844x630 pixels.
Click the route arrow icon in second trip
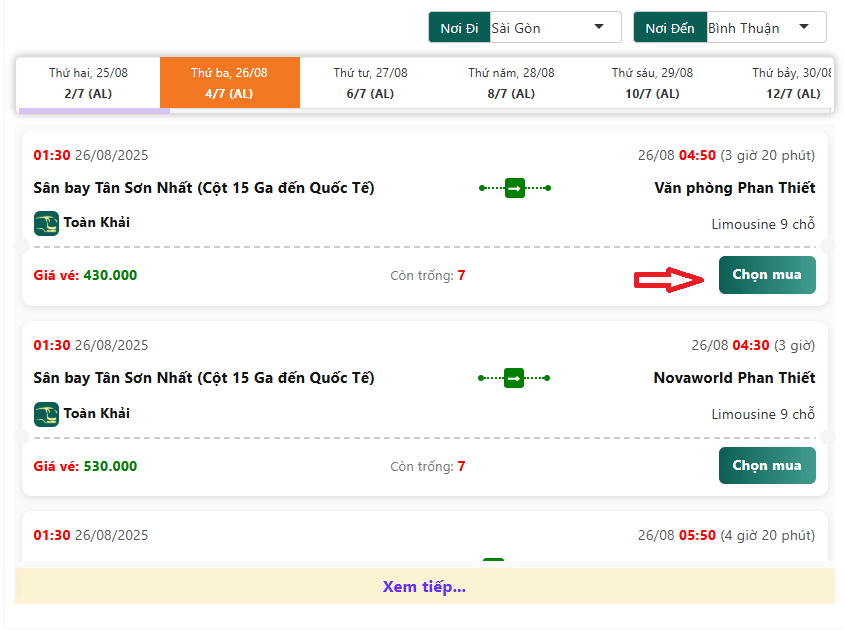(x=514, y=378)
